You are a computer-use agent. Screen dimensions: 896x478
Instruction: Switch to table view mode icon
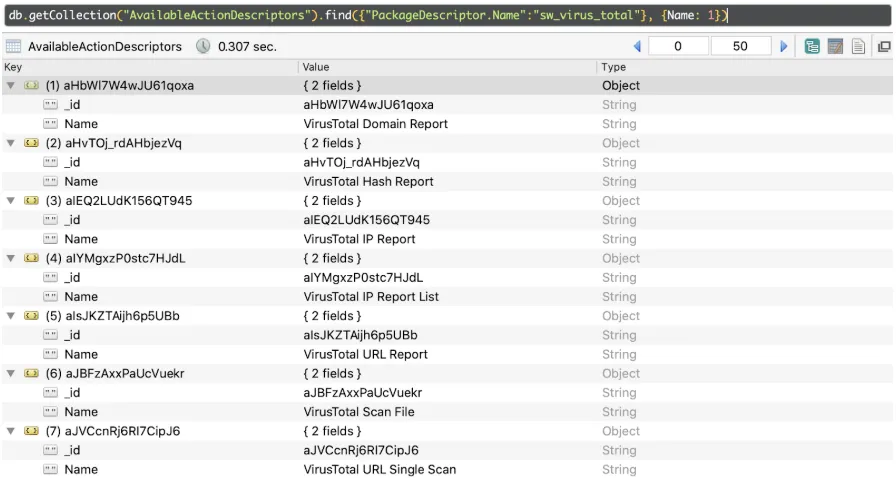(x=835, y=46)
